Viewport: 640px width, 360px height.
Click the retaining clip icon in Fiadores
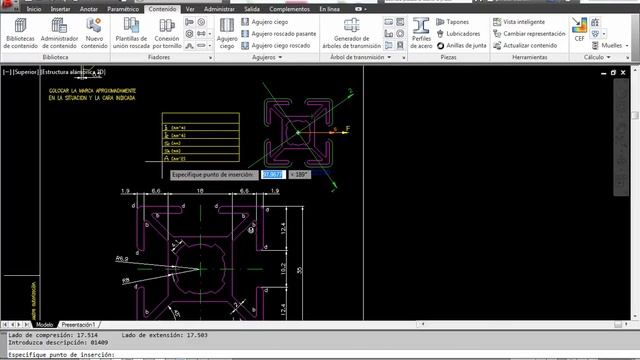[x=189, y=46]
